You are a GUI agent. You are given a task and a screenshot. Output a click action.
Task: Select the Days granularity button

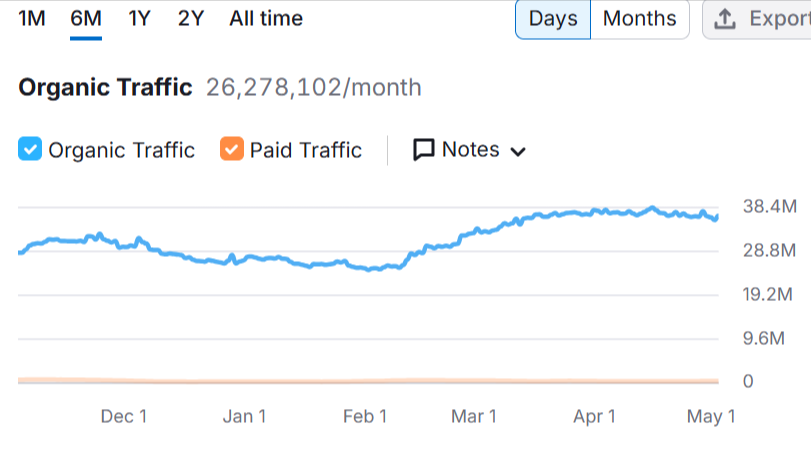[x=553, y=19]
